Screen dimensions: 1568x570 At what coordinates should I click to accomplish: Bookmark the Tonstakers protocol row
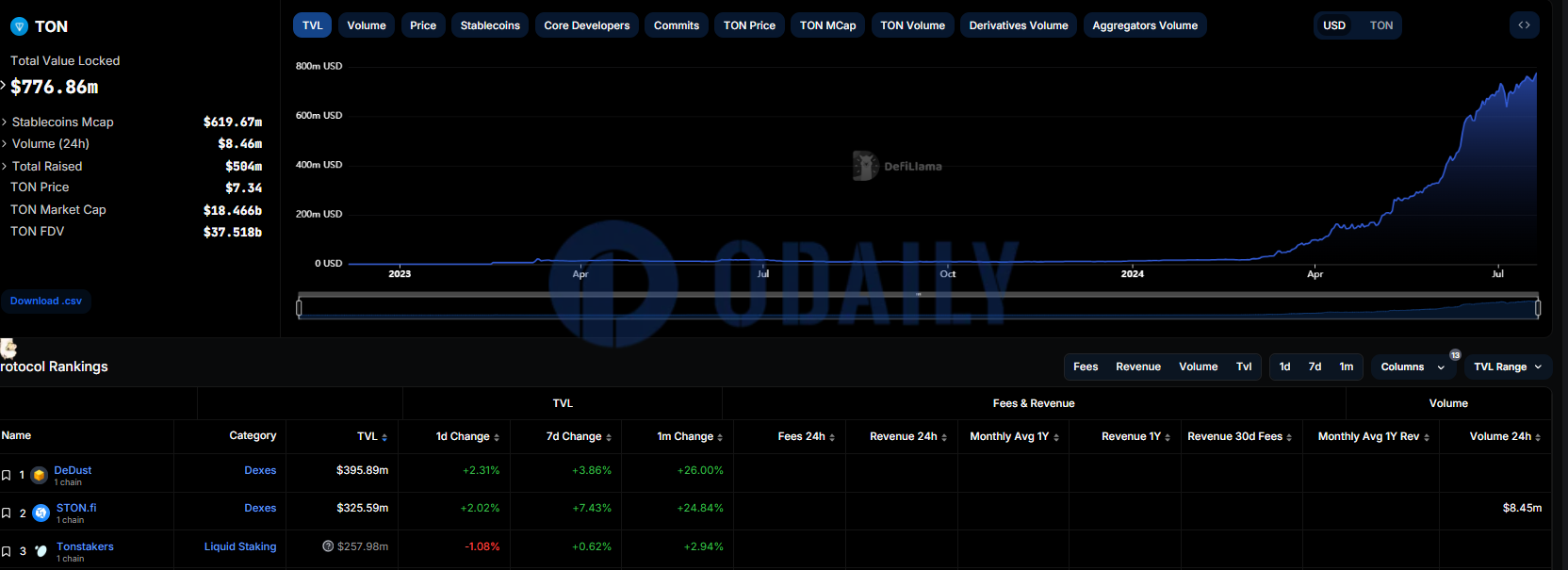coord(6,551)
